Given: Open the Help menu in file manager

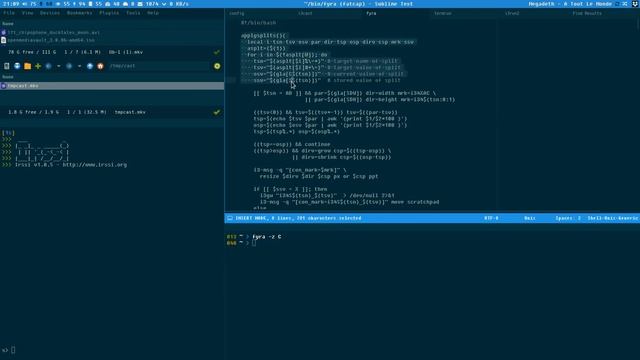Looking at the screenshot, I should [x=153, y=13].
